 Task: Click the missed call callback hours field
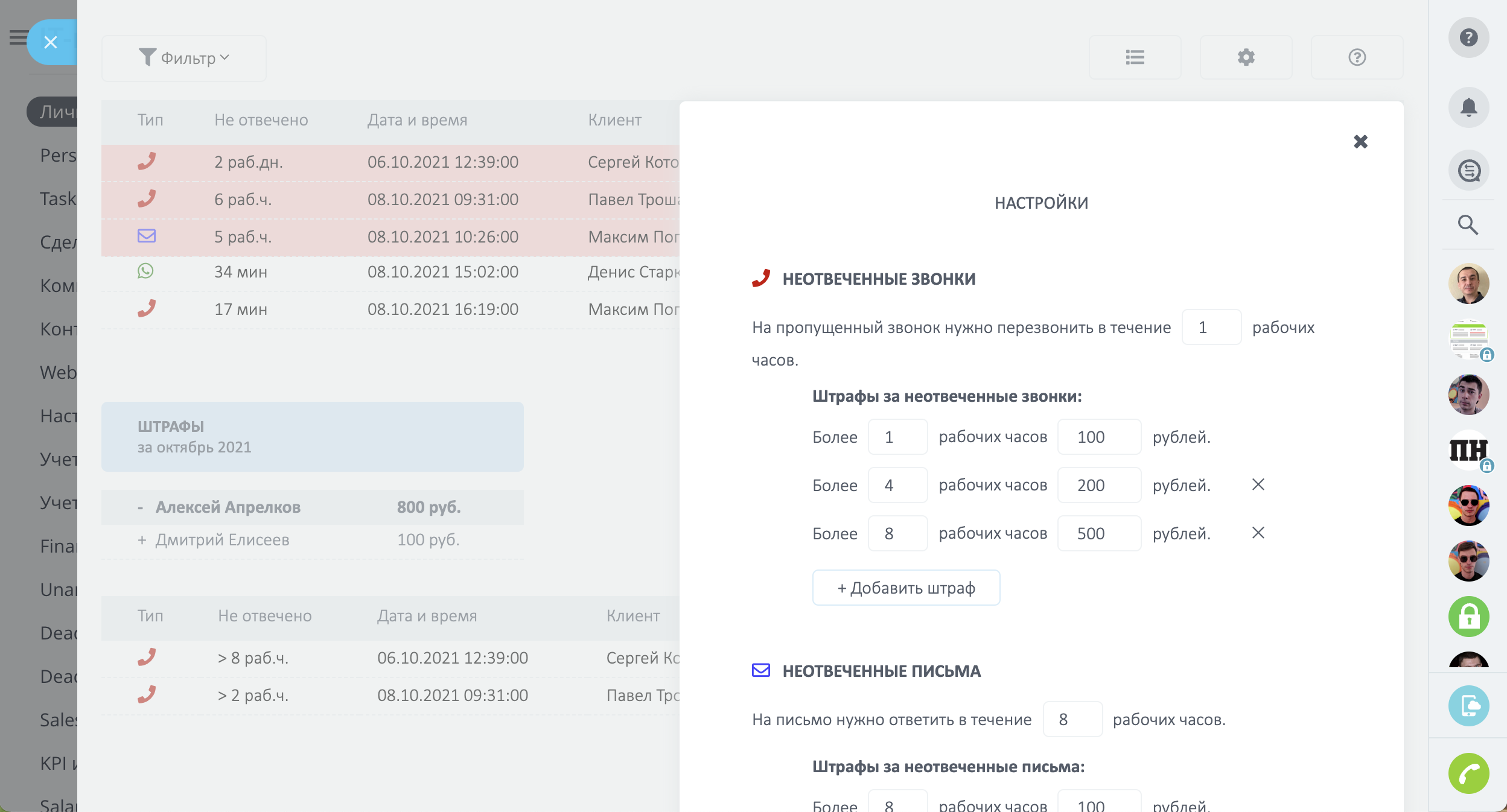point(1211,328)
